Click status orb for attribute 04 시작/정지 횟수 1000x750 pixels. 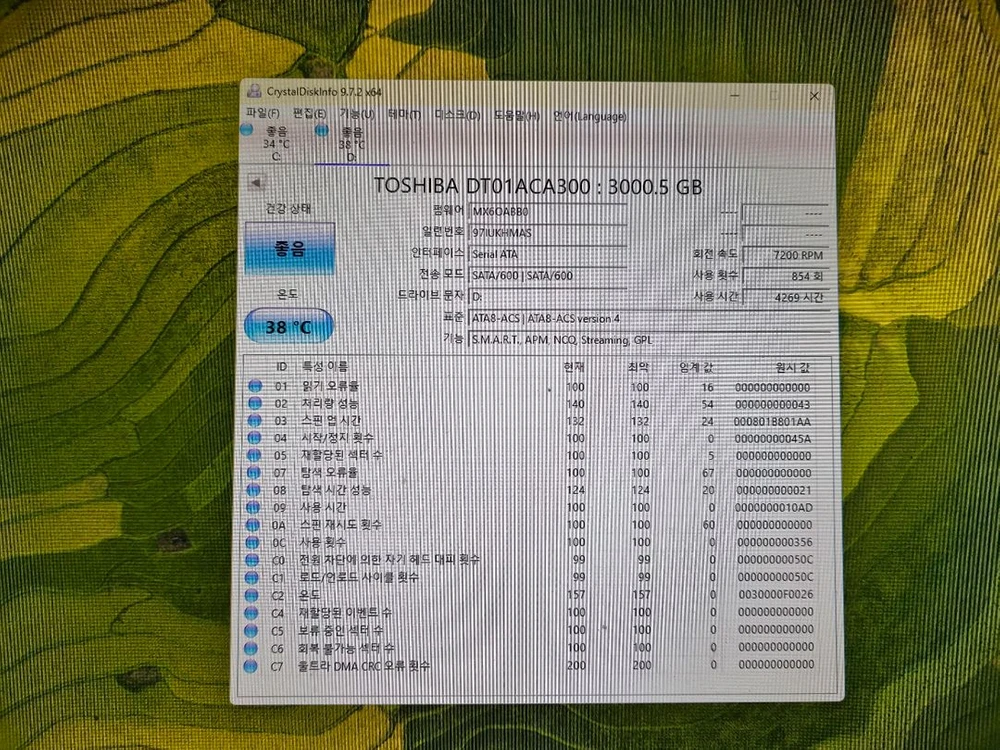(254, 438)
